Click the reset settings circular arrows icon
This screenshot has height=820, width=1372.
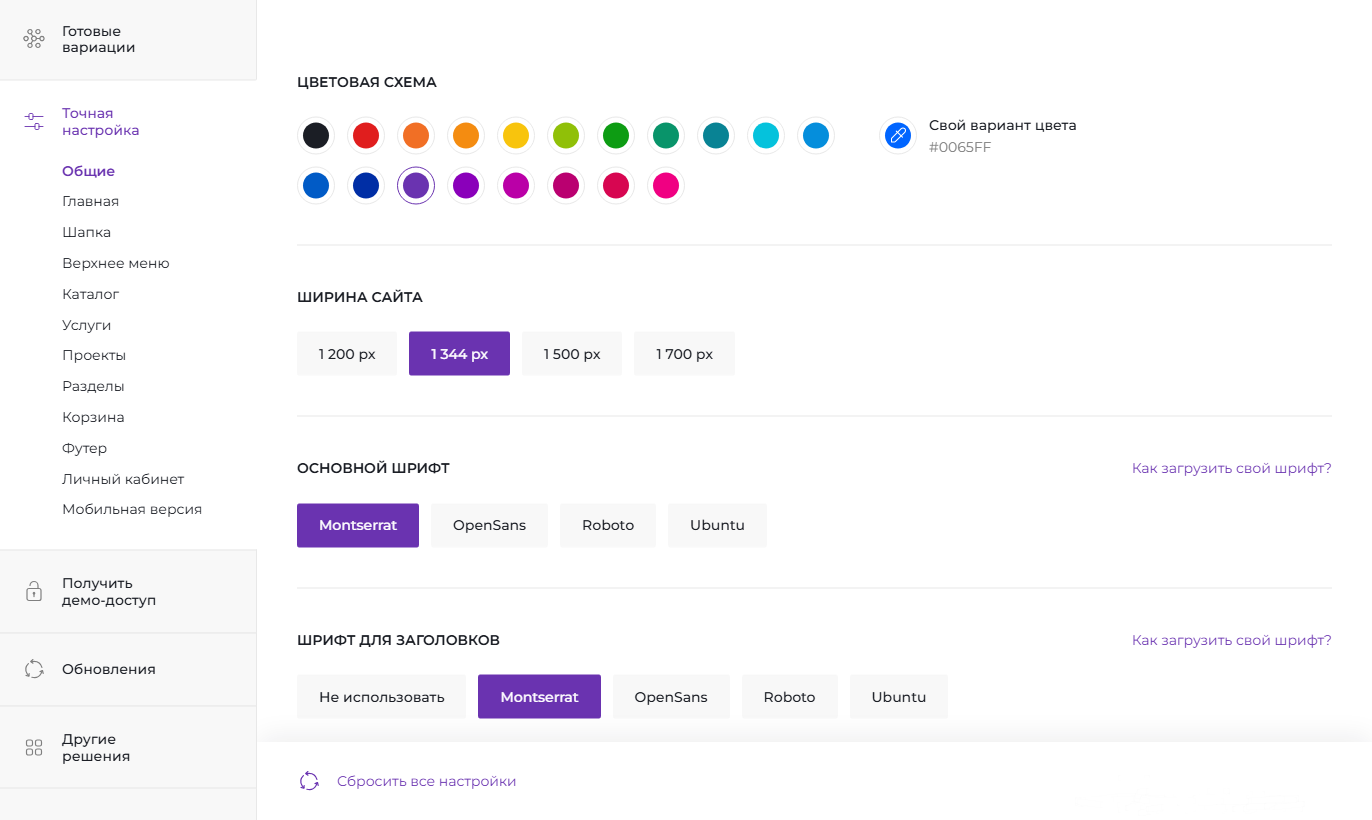pyautogui.click(x=309, y=781)
